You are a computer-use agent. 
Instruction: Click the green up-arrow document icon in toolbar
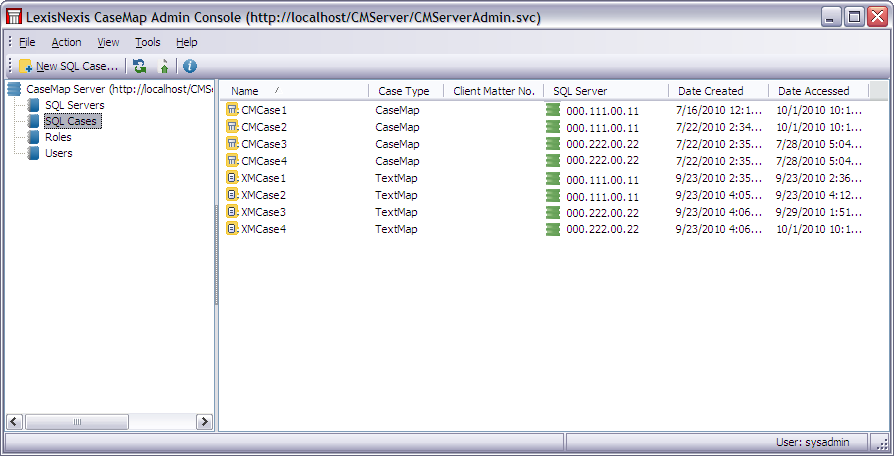point(164,66)
